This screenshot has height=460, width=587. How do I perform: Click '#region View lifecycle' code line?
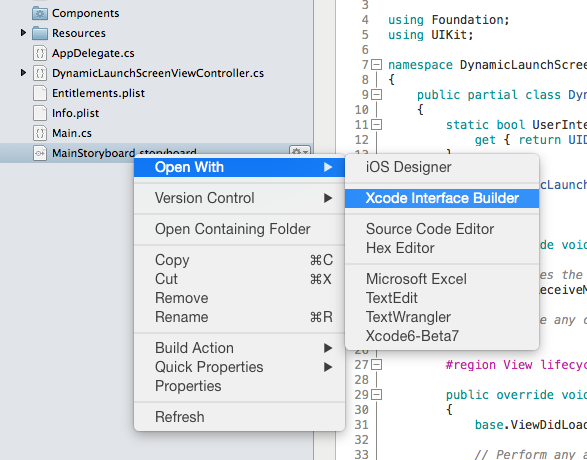click(516, 365)
